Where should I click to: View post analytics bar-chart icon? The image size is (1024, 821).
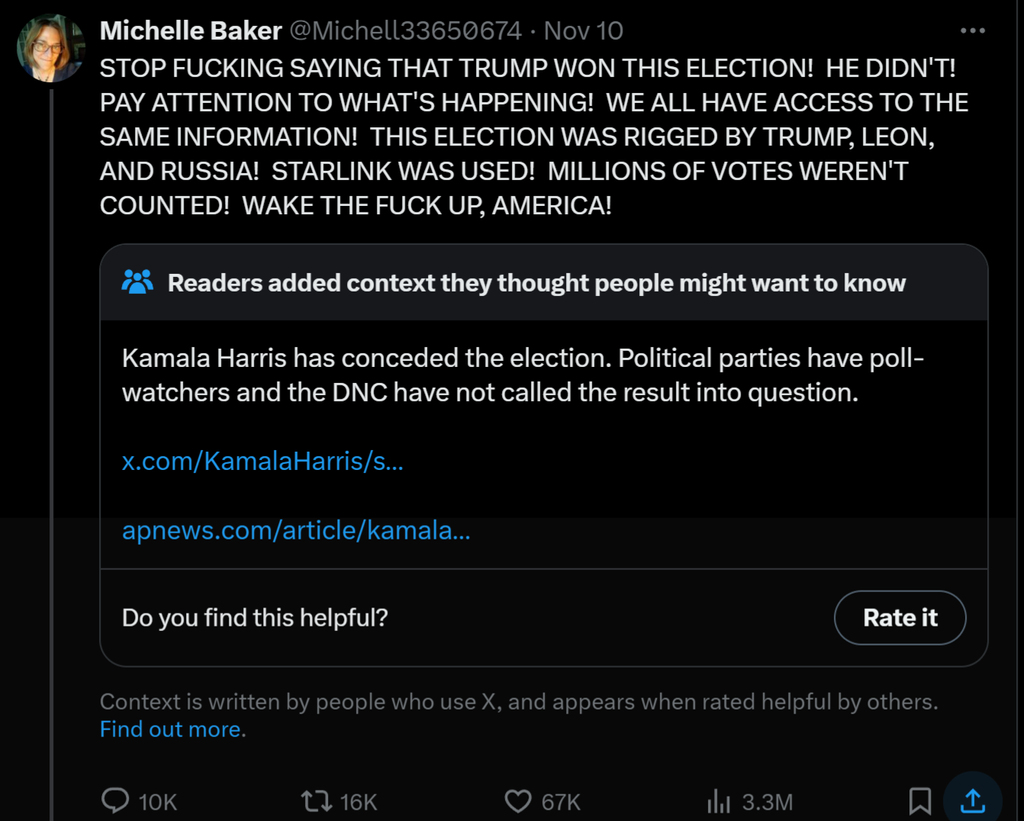(719, 801)
